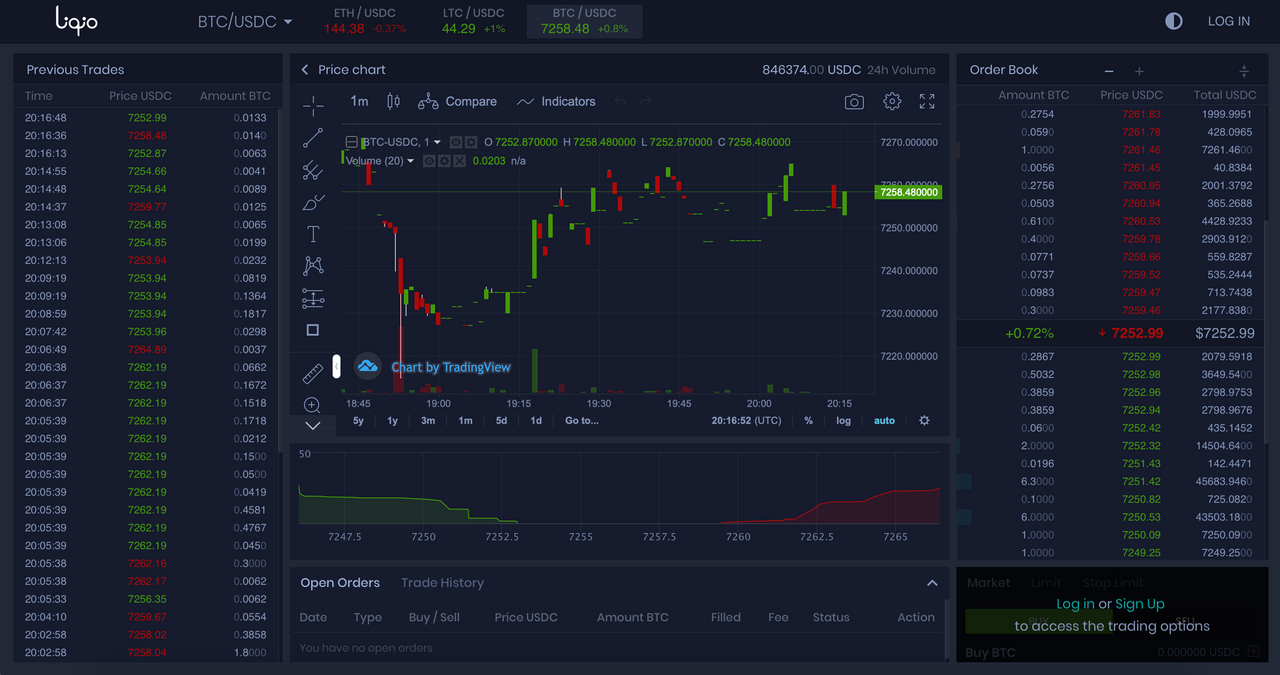Open the prediction and measurement tools

click(313, 298)
